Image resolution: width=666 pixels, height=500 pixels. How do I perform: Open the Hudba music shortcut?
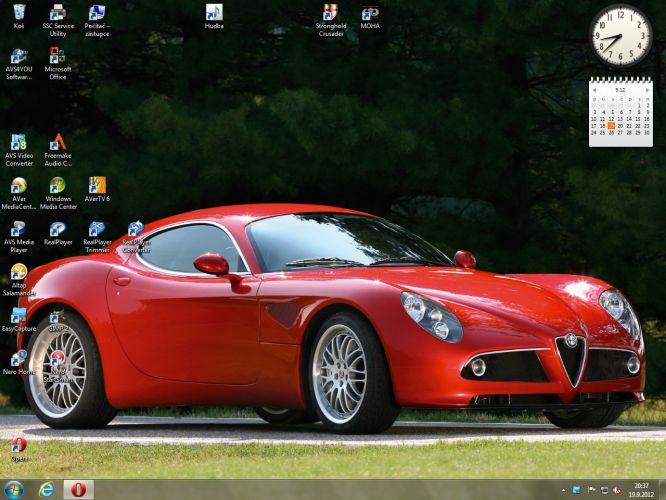click(x=214, y=16)
